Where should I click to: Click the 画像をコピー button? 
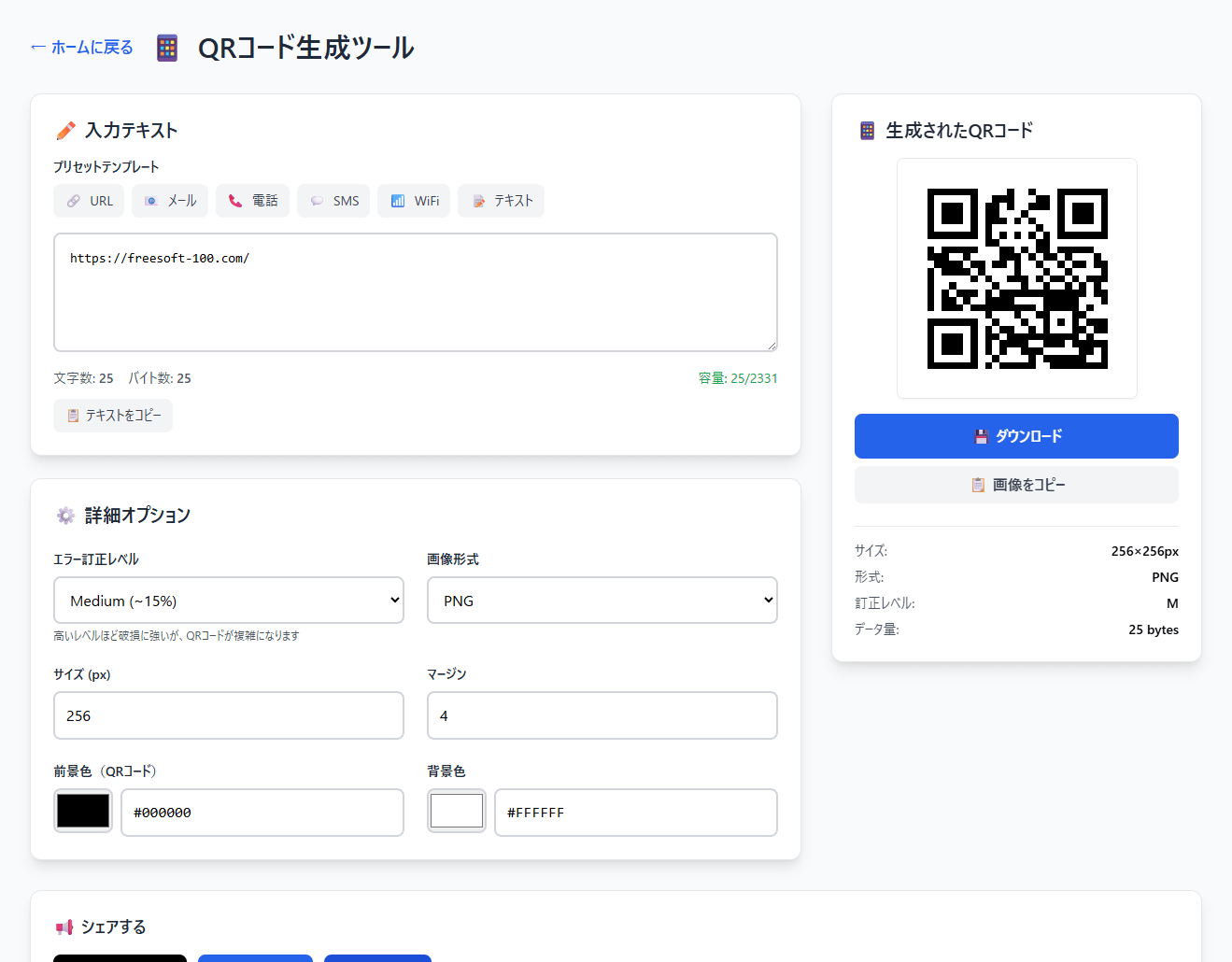(1016, 485)
